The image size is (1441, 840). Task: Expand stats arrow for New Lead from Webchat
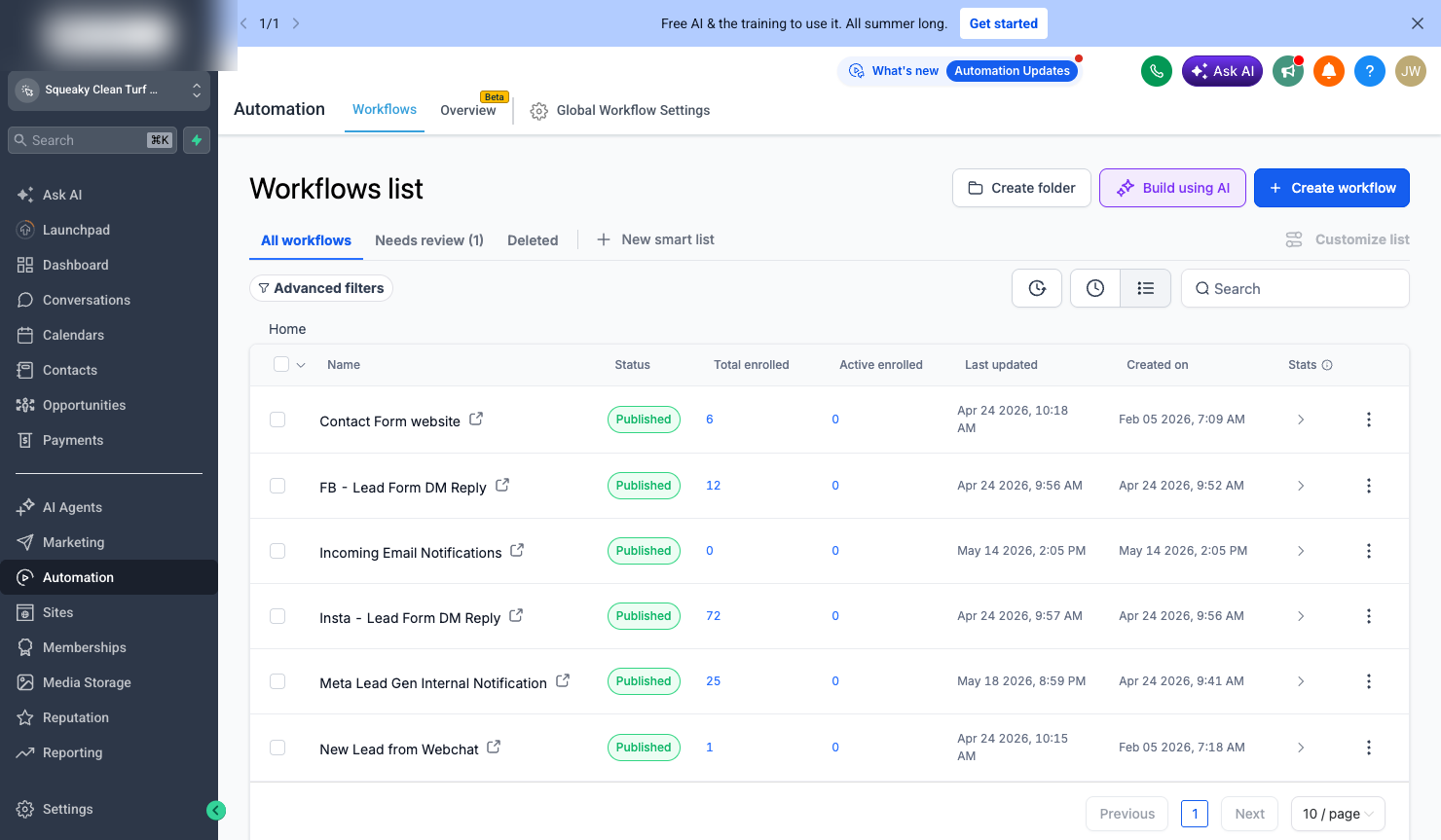click(1301, 748)
